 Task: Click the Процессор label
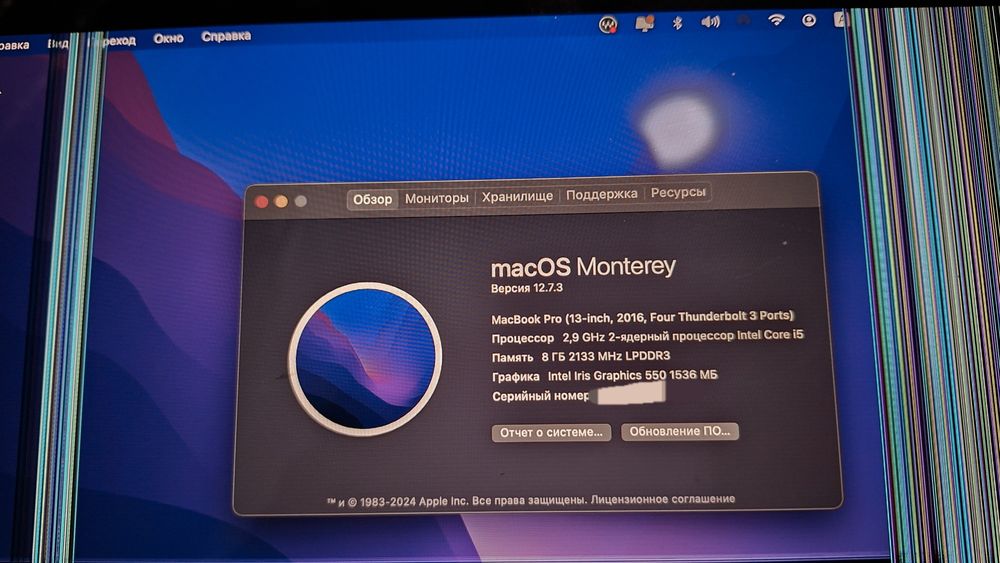(522, 339)
